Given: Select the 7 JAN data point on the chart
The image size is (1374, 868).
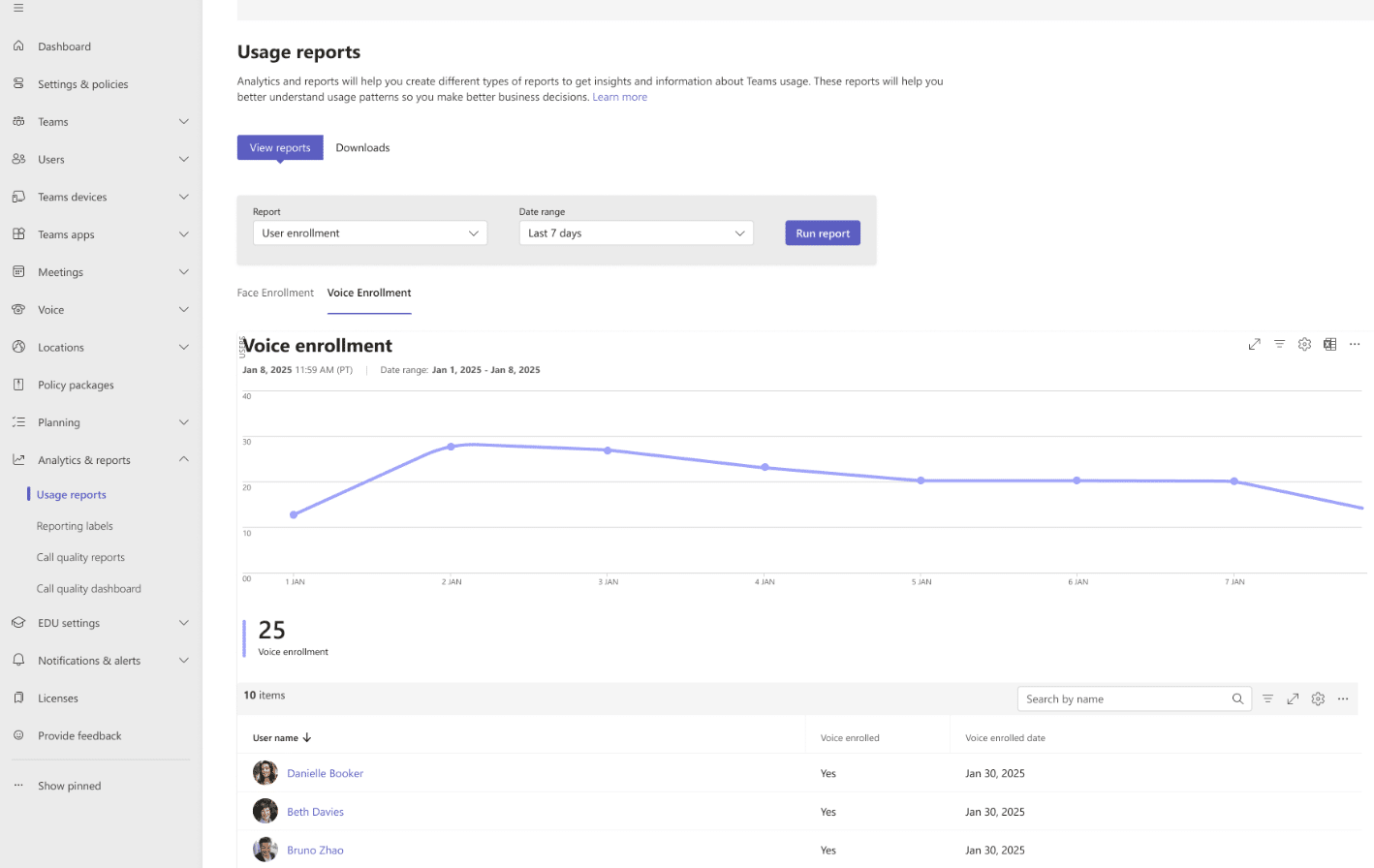Looking at the screenshot, I should (x=1233, y=480).
